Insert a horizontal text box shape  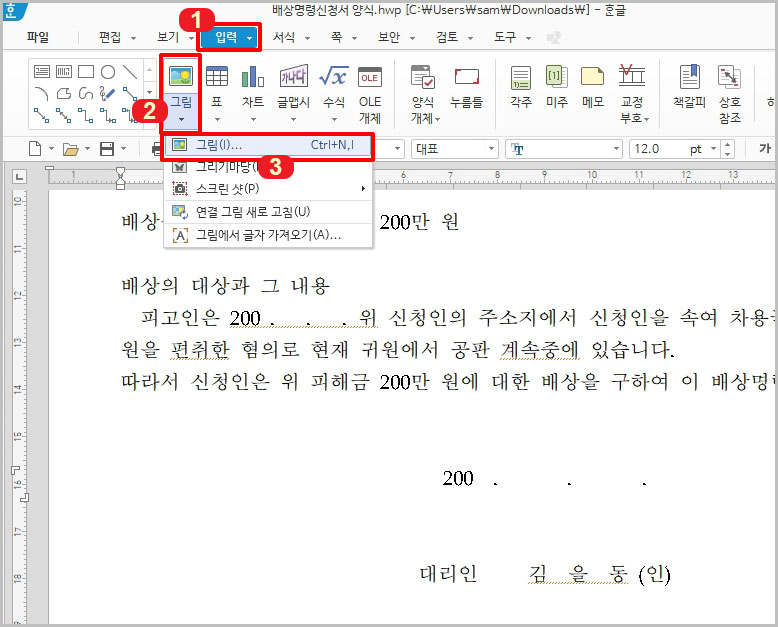point(42,72)
